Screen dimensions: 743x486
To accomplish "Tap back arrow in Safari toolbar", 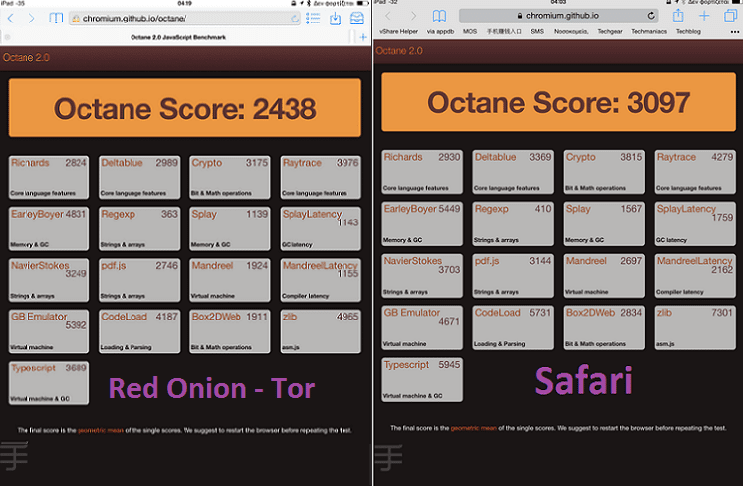I will (388, 16).
